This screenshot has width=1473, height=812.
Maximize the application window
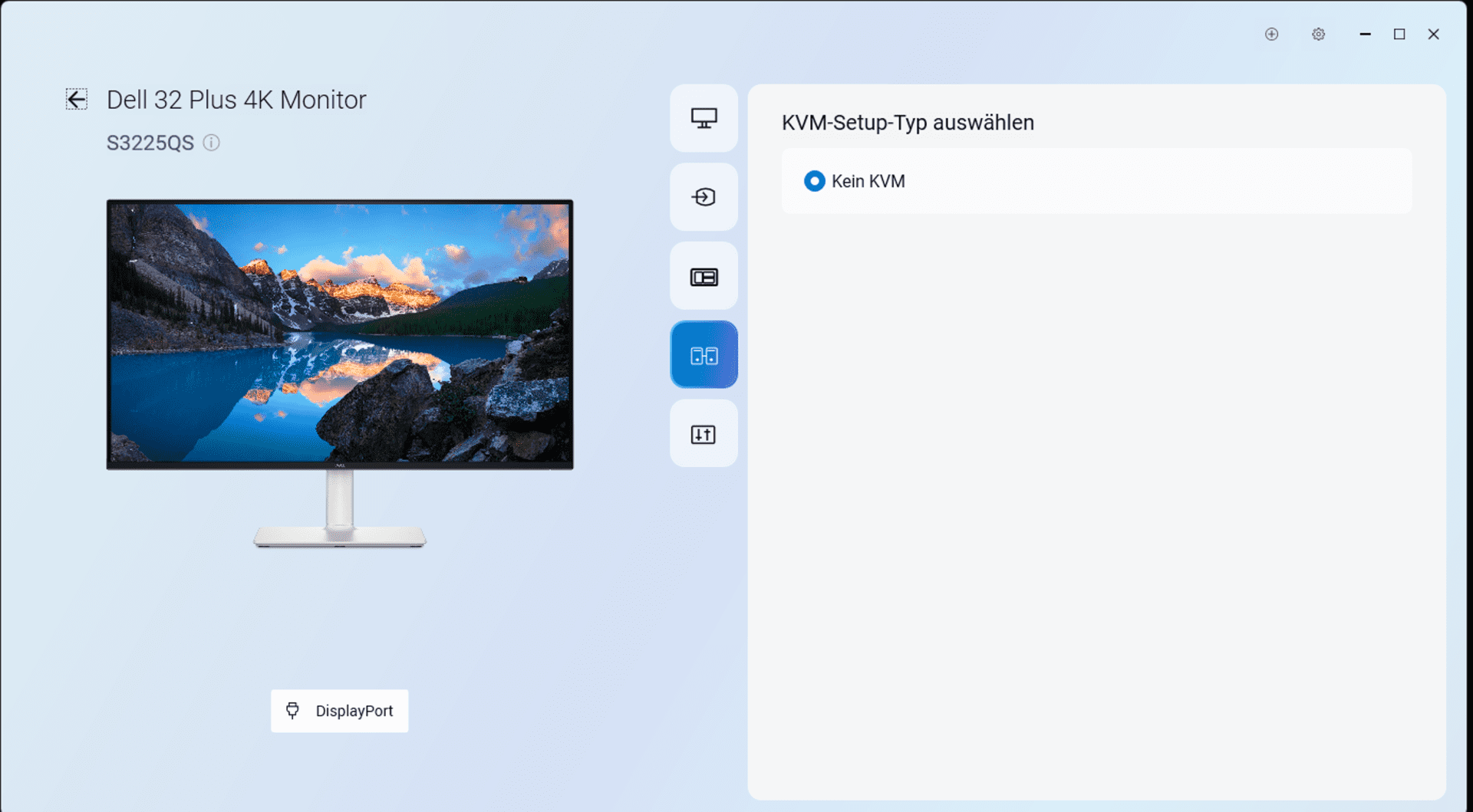pos(1399,34)
